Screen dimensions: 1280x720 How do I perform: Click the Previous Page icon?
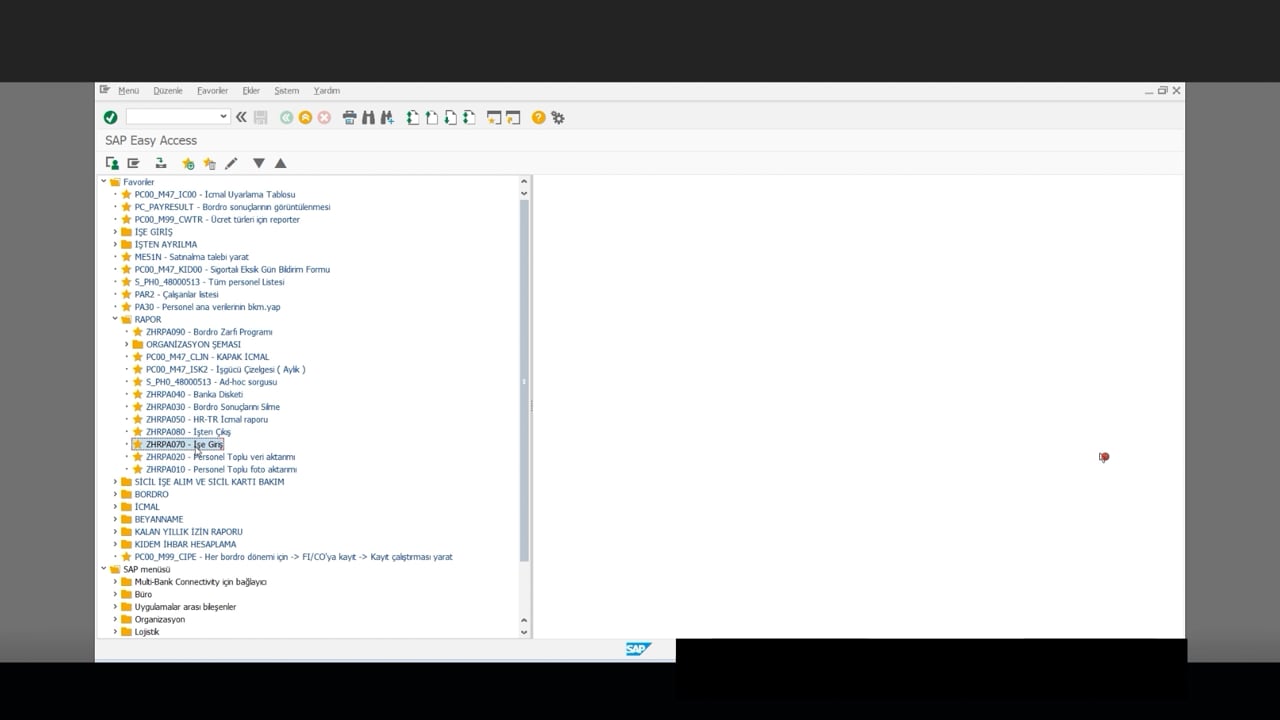432,117
